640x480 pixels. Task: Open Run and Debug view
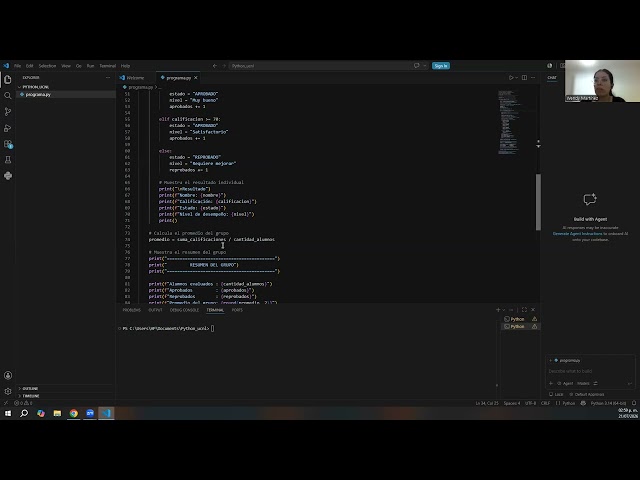[8, 128]
